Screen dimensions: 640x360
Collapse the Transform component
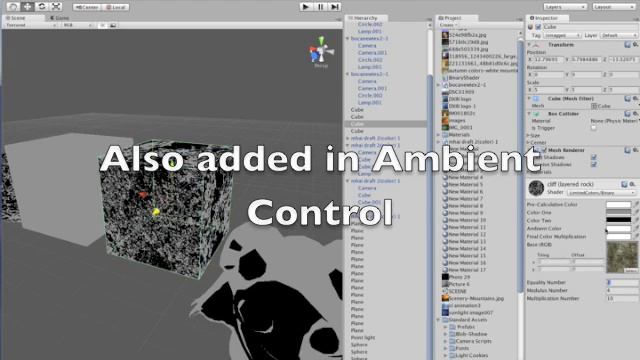529,44
